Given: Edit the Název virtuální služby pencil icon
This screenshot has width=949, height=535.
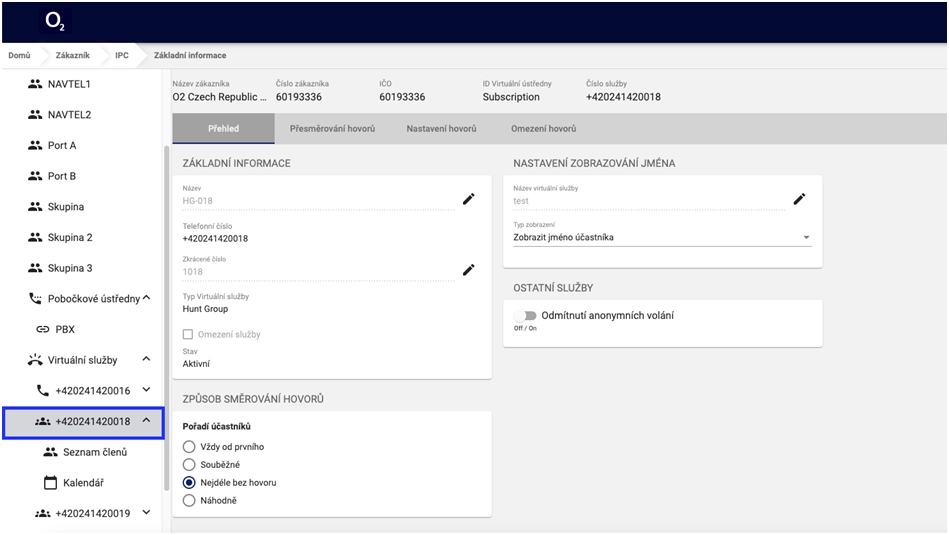Looking at the screenshot, I should [799, 199].
